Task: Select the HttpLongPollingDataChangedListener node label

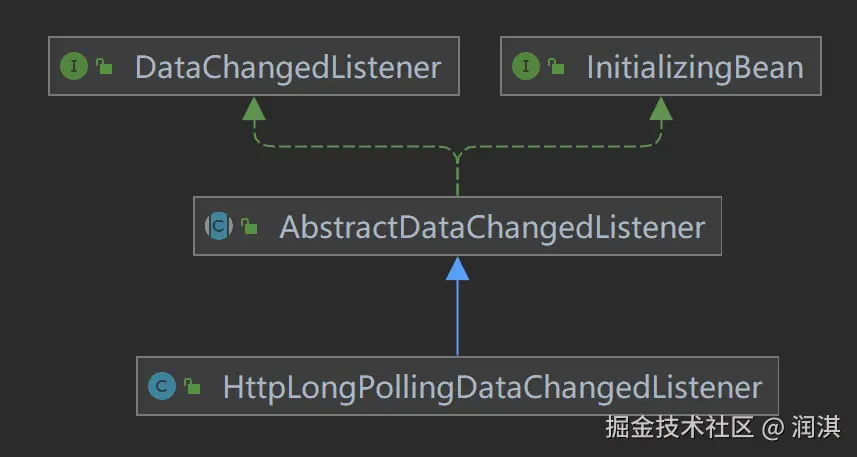Action: pyautogui.click(x=492, y=386)
